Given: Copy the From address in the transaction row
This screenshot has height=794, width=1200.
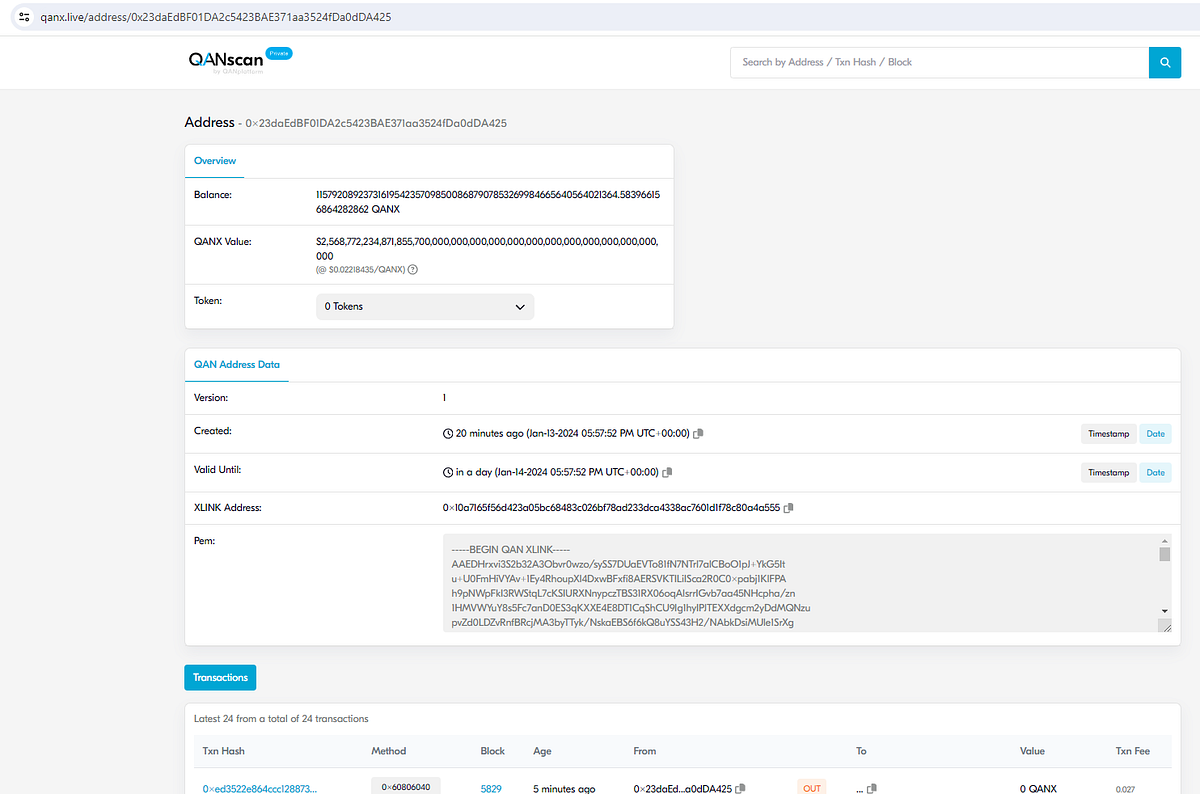Looking at the screenshot, I should pyautogui.click(x=740, y=787).
